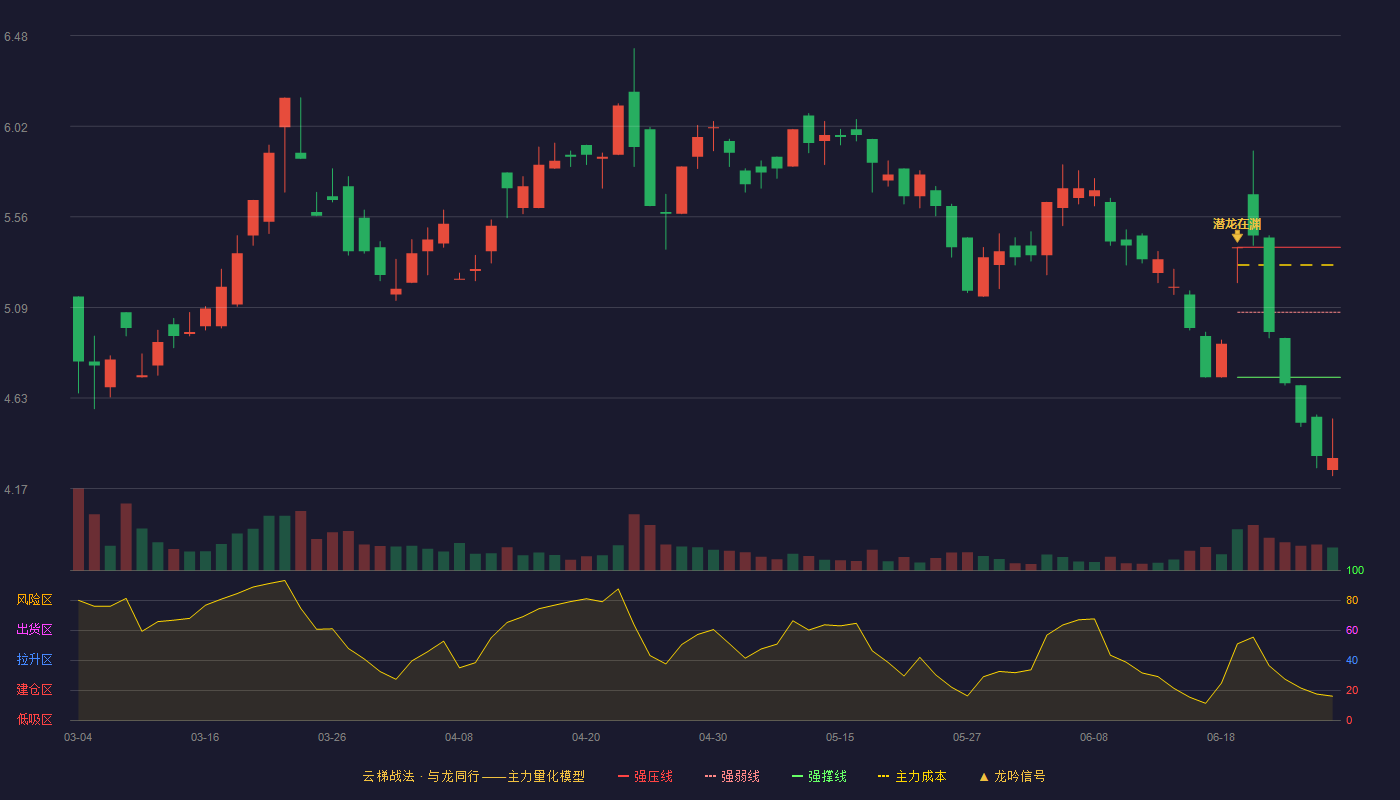Screen dimensions: 1400x800
Task: Click the yellow arrow under 潜龙在渊
Action: [x=1237, y=237]
